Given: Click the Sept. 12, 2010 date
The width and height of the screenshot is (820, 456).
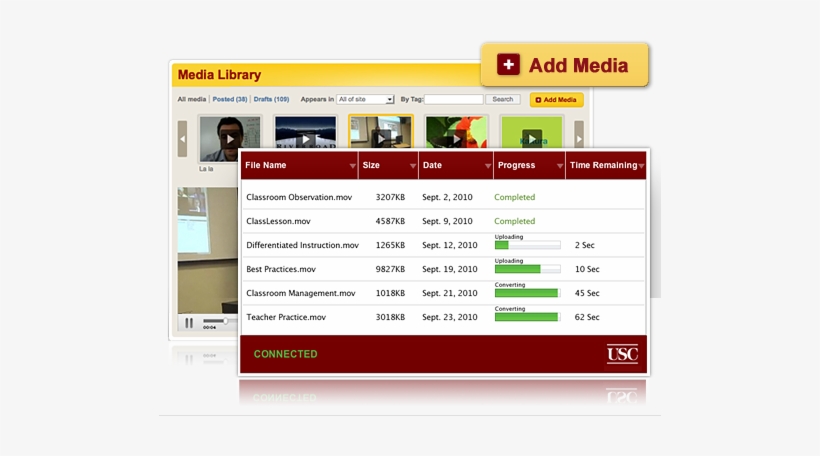Looking at the screenshot, I should pyautogui.click(x=450, y=245).
